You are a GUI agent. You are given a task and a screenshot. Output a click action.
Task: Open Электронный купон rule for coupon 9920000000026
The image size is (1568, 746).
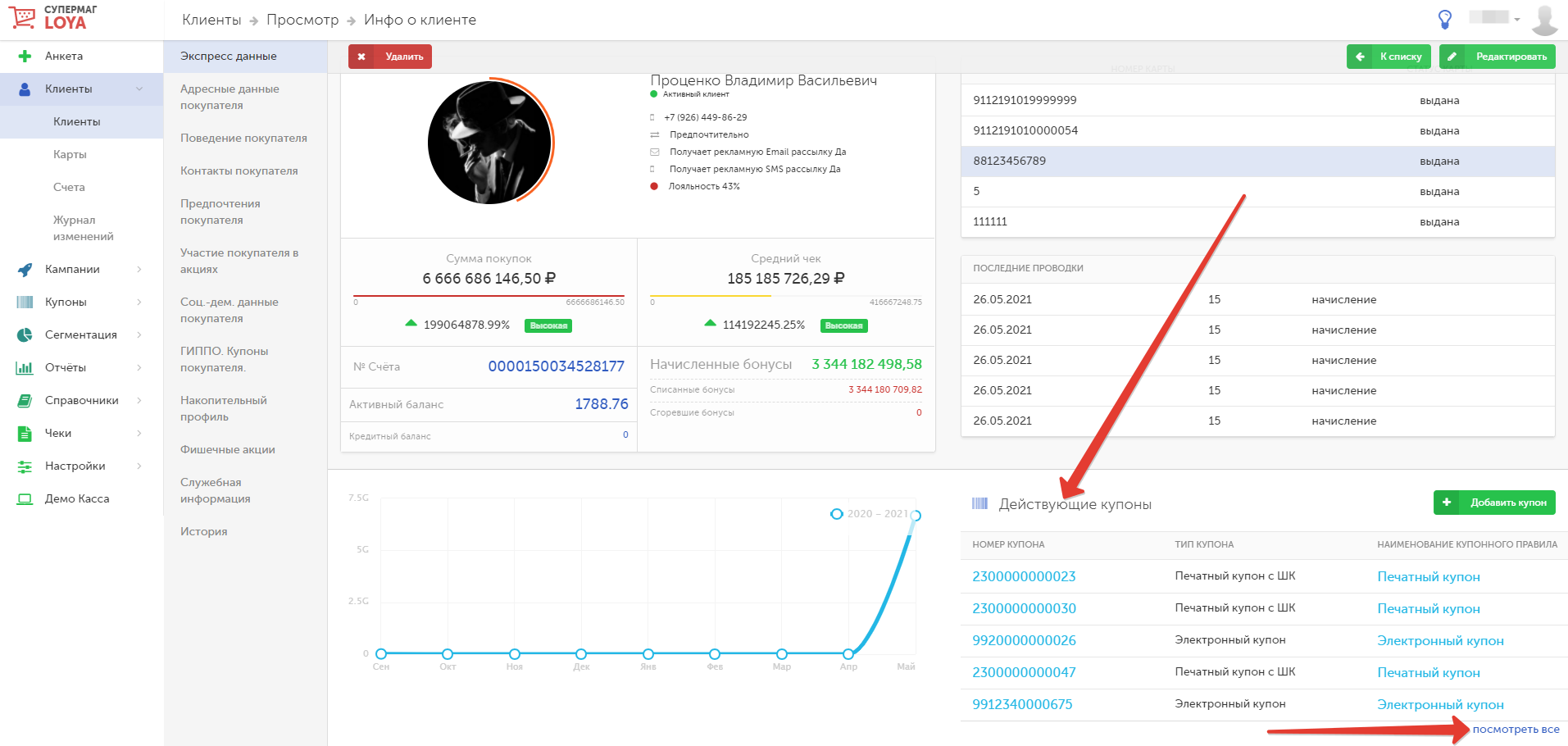[1440, 641]
